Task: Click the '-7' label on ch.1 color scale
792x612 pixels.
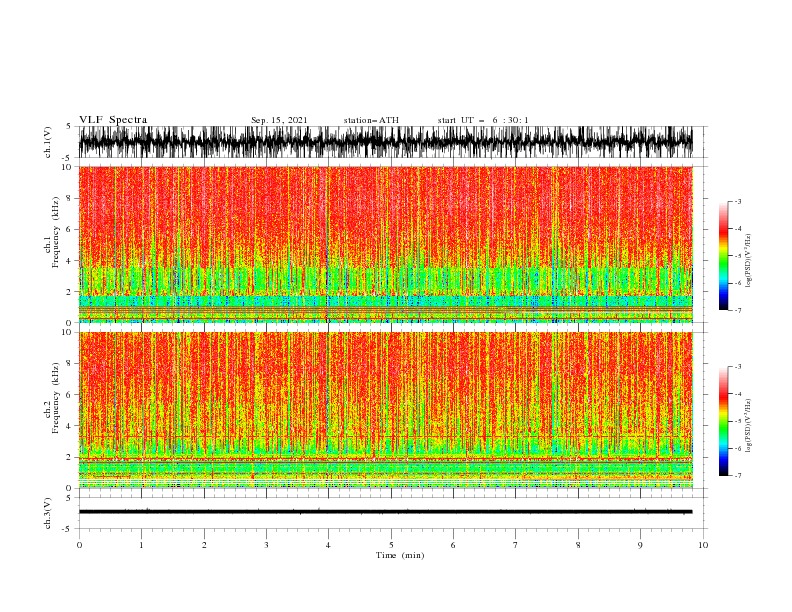Action: click(x=737, y=310)
